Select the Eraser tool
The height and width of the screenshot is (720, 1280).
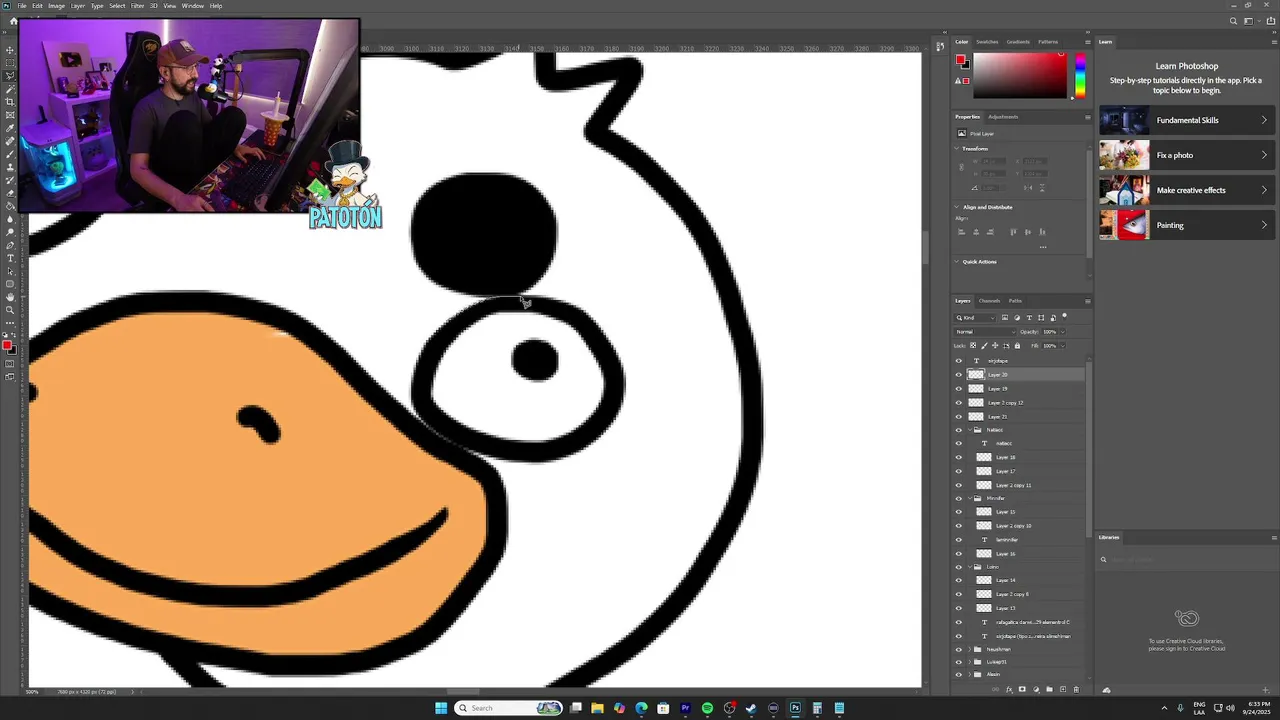click(10, 192)
